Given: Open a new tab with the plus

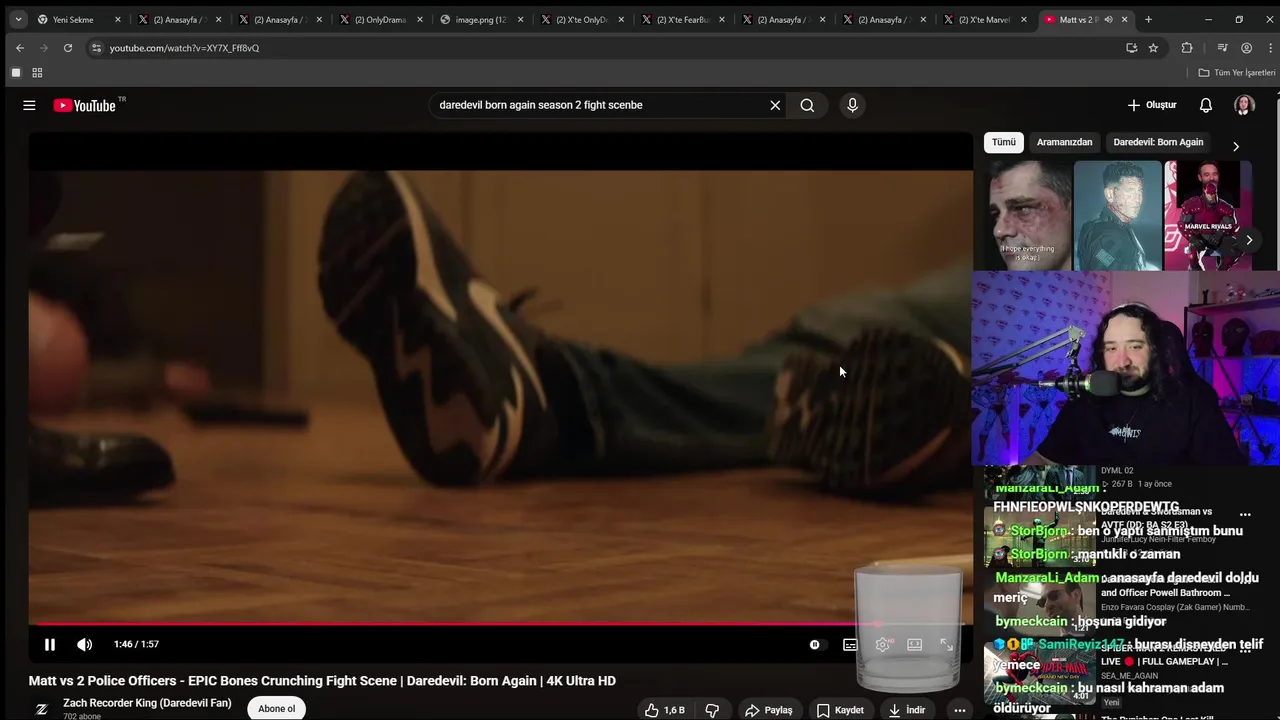Looking at the screenshot, I should click(1148, 19).
